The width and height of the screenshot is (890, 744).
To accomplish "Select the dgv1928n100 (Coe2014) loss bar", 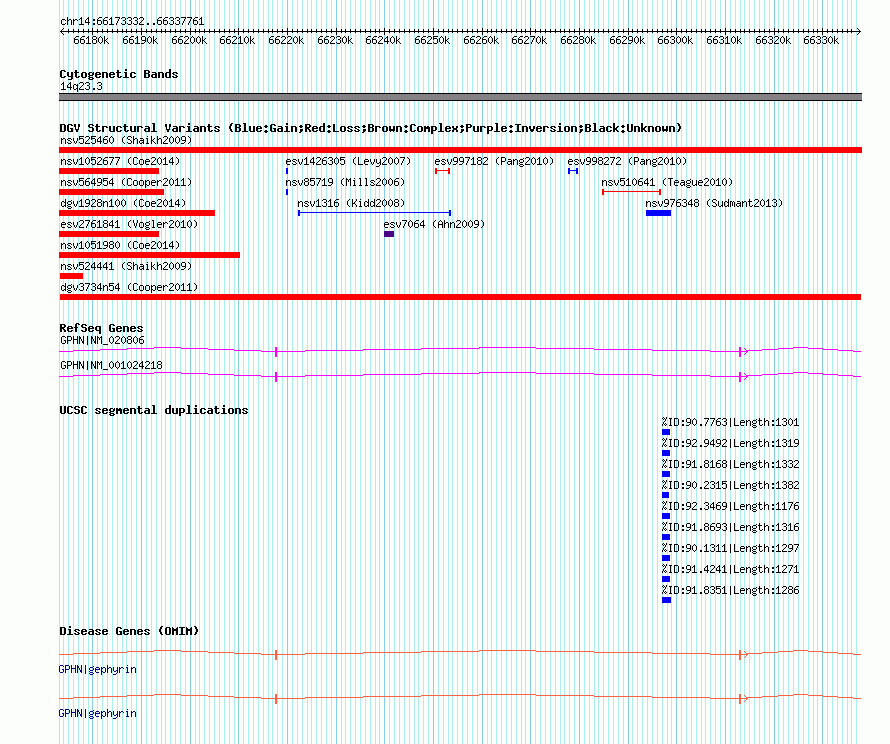I will 137,213.
